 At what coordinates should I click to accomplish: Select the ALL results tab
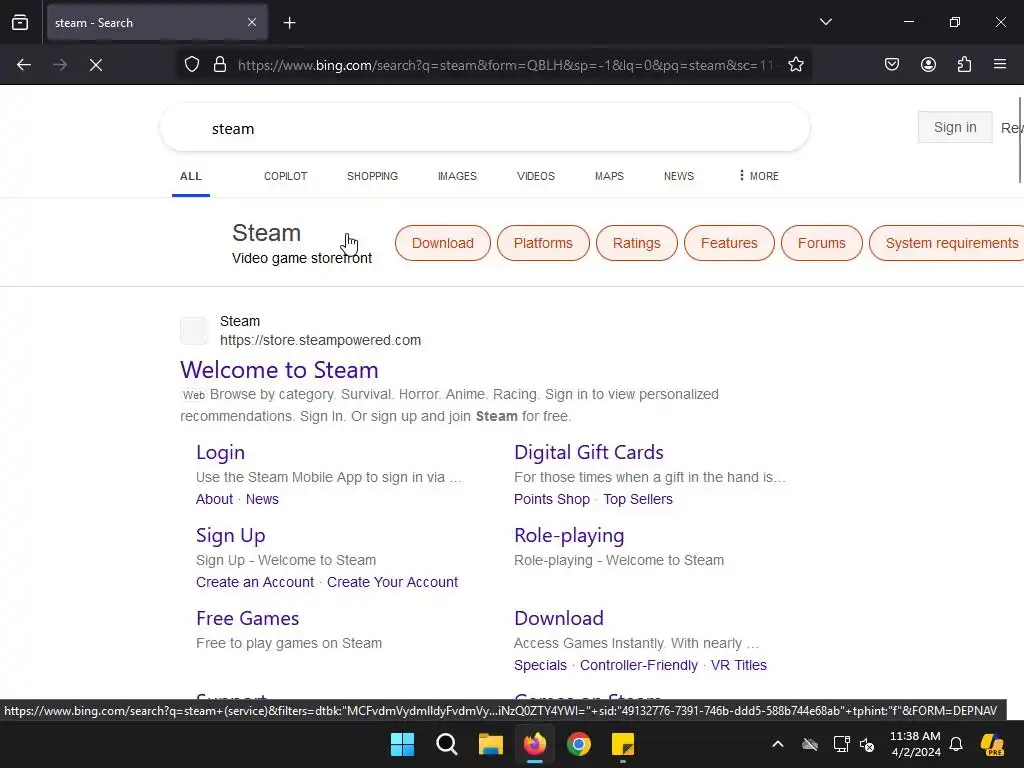[191, 176]
